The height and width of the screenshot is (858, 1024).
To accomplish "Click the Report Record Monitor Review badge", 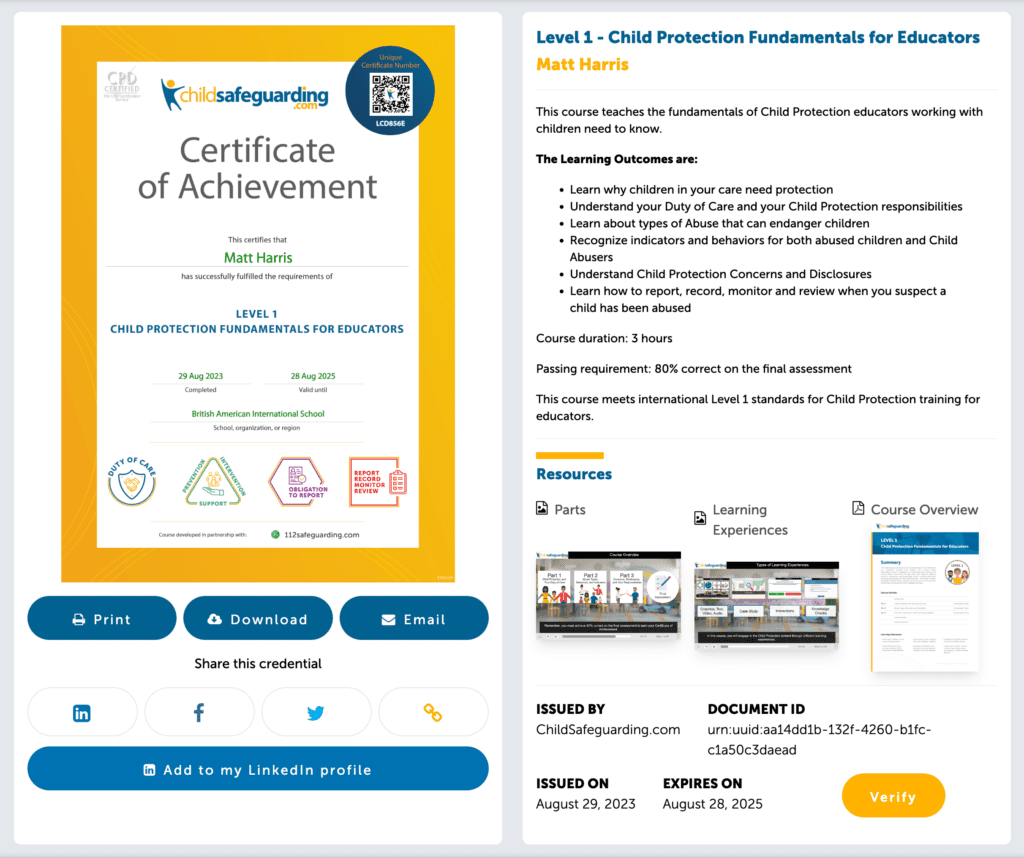I will (x=377, y=482).
